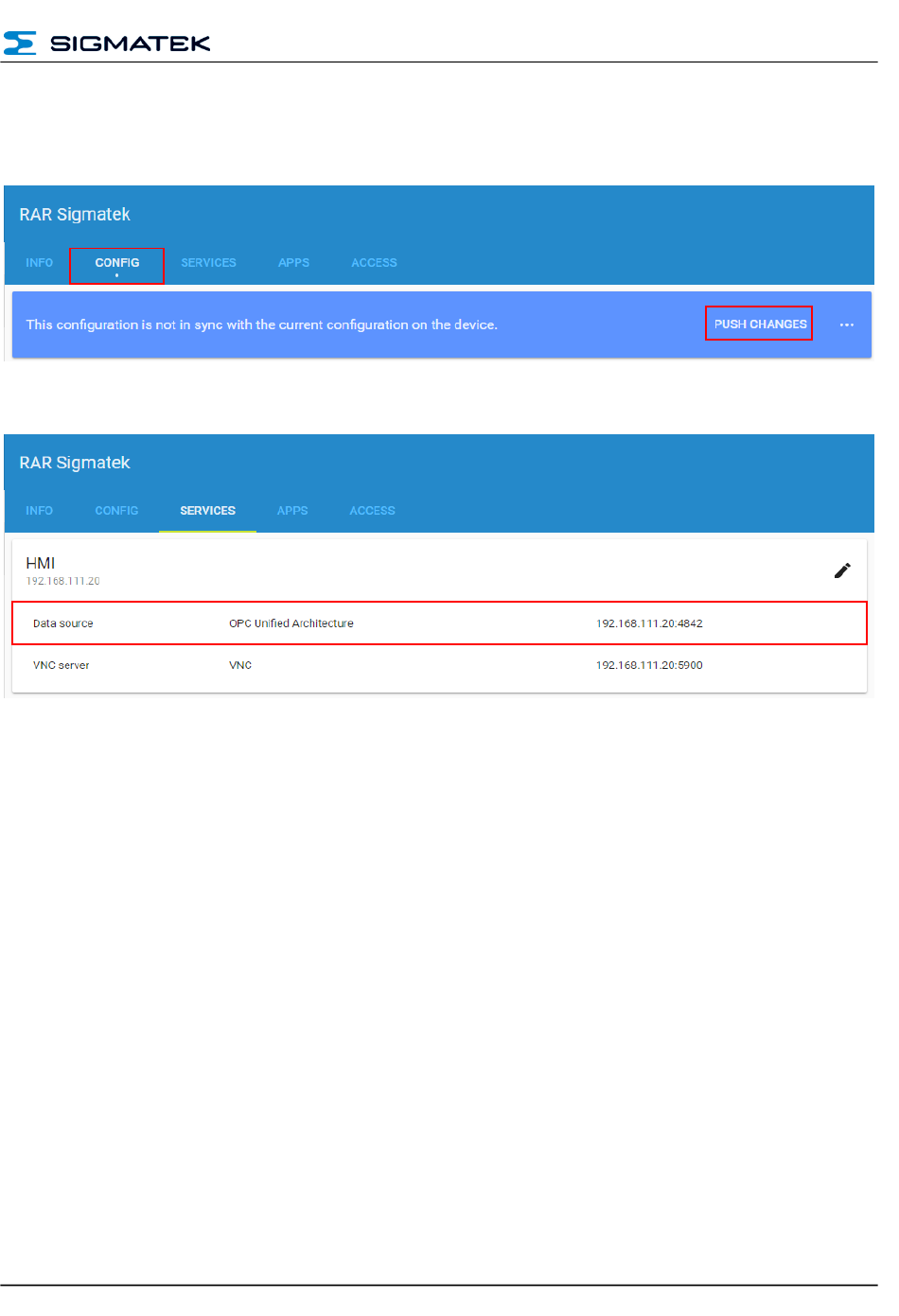The image size is (899, 1316).
Task: Select the CONFIG tab in upper panel
Action: tap(117, 263)
